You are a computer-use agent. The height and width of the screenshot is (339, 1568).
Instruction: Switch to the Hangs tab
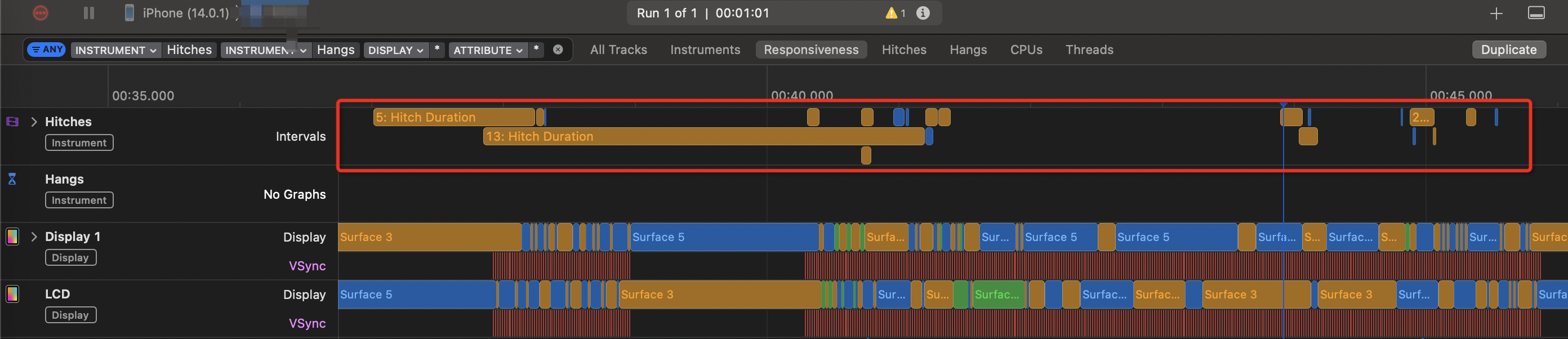click(968, 50)
